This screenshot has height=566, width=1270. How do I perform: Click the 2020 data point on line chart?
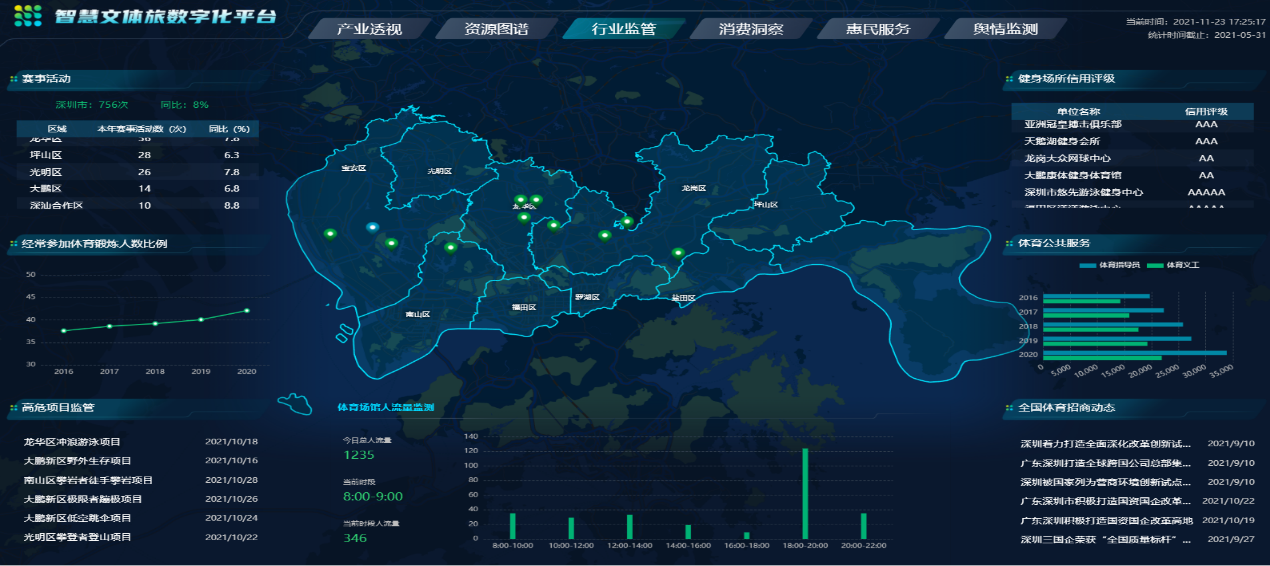[247, 310]
